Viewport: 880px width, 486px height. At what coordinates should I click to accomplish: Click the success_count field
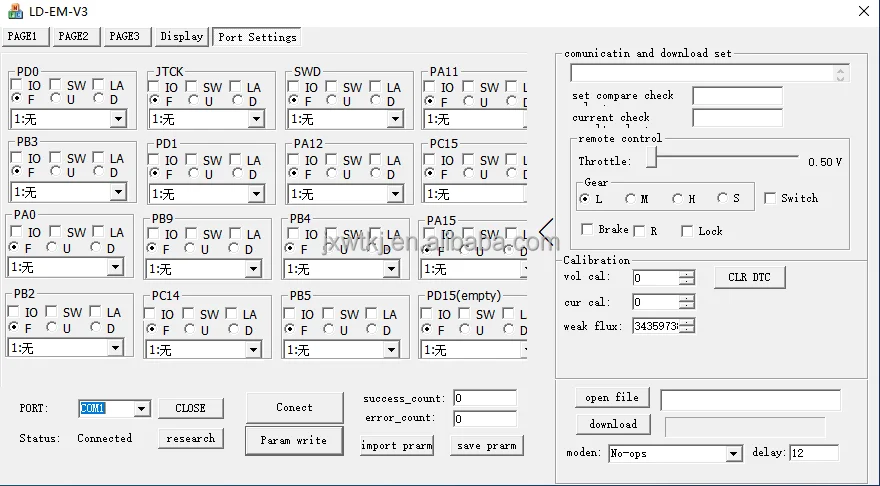coord(485,398)
